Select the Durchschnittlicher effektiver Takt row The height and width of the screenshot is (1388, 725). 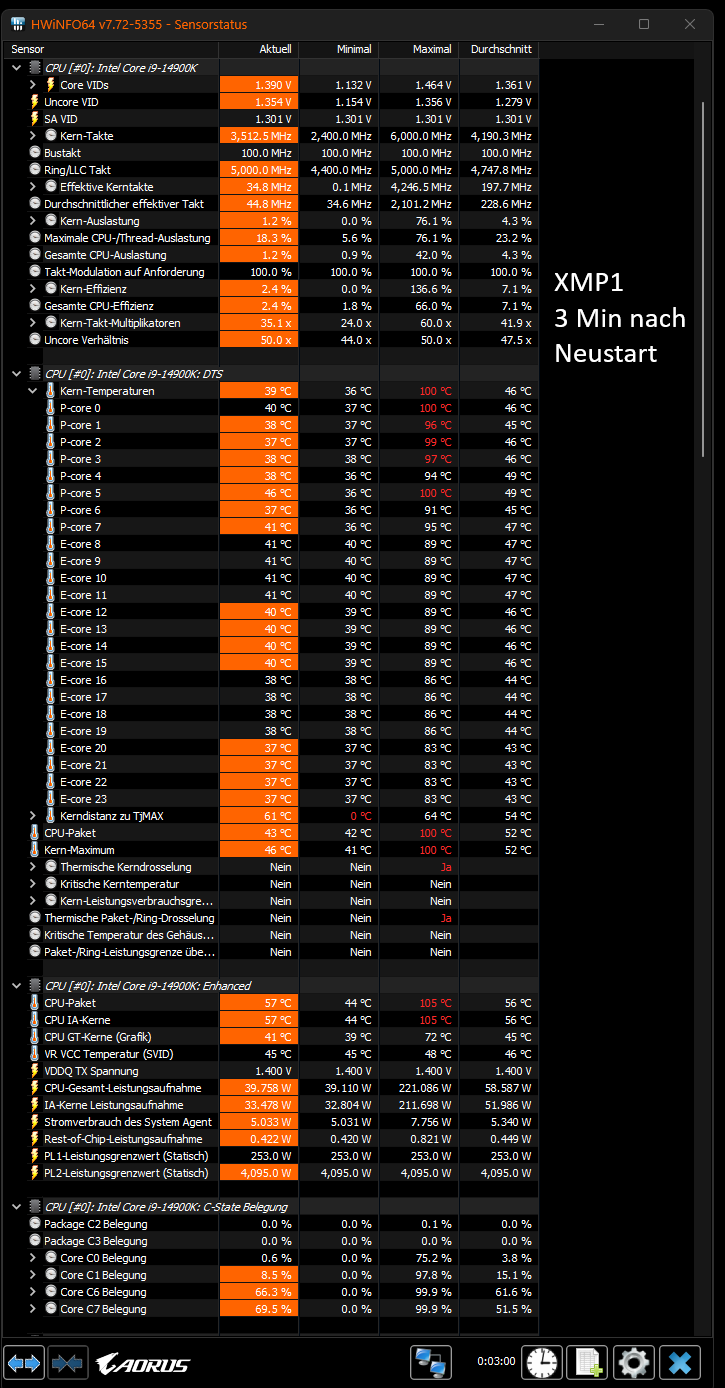point(271,204)
